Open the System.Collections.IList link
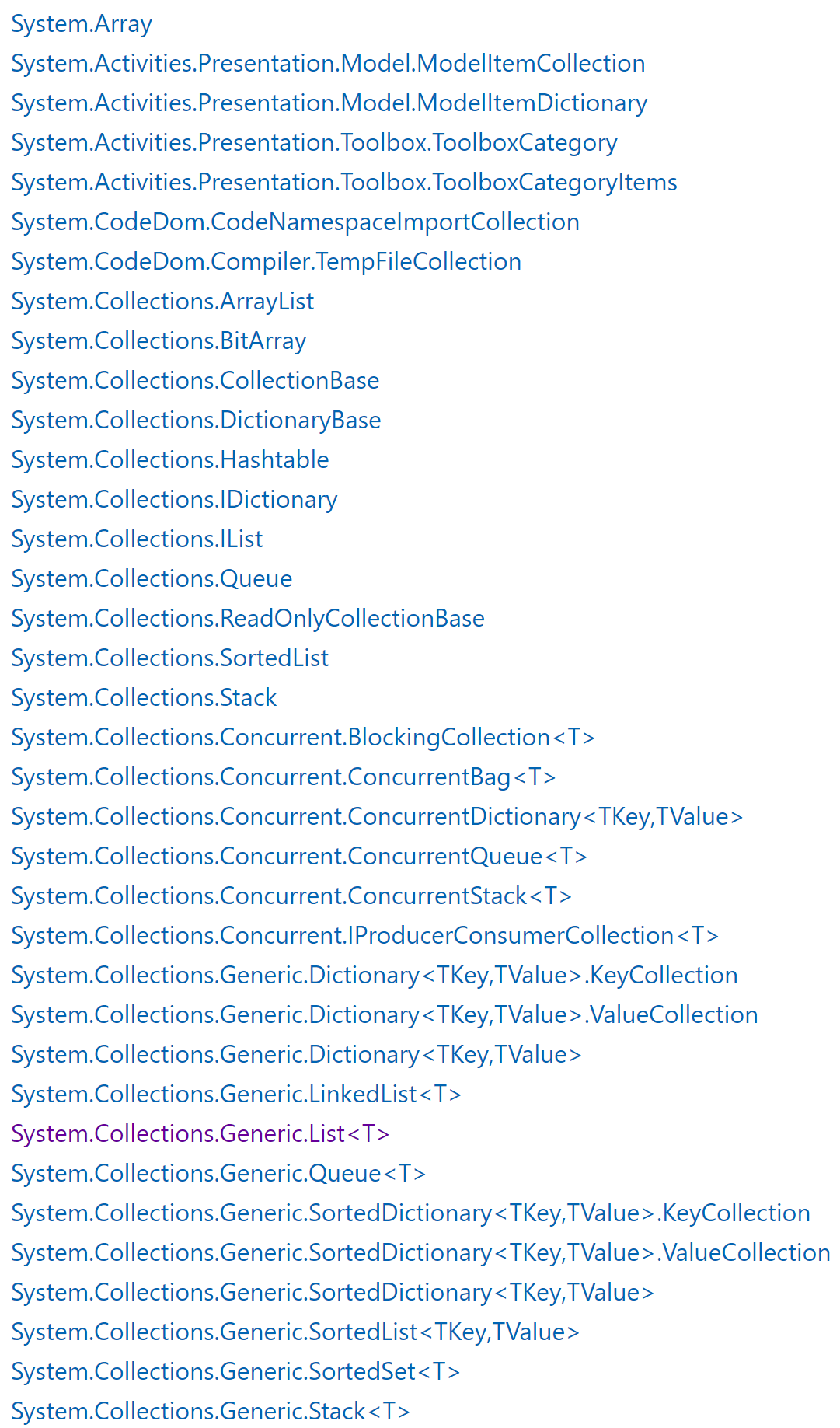 coord(137,539)
